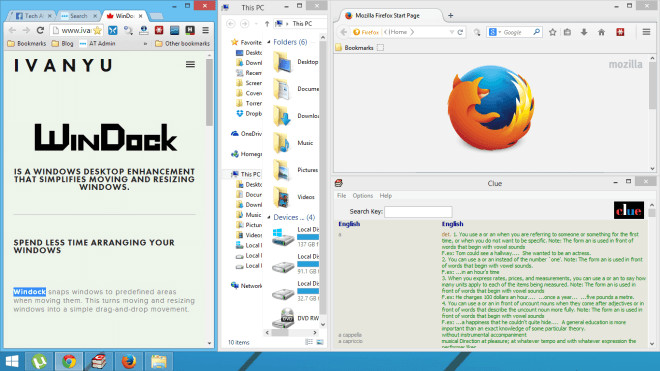660x371 pixels.
Task: Open Other bookmarks folder
Action: tap(182, 43)
